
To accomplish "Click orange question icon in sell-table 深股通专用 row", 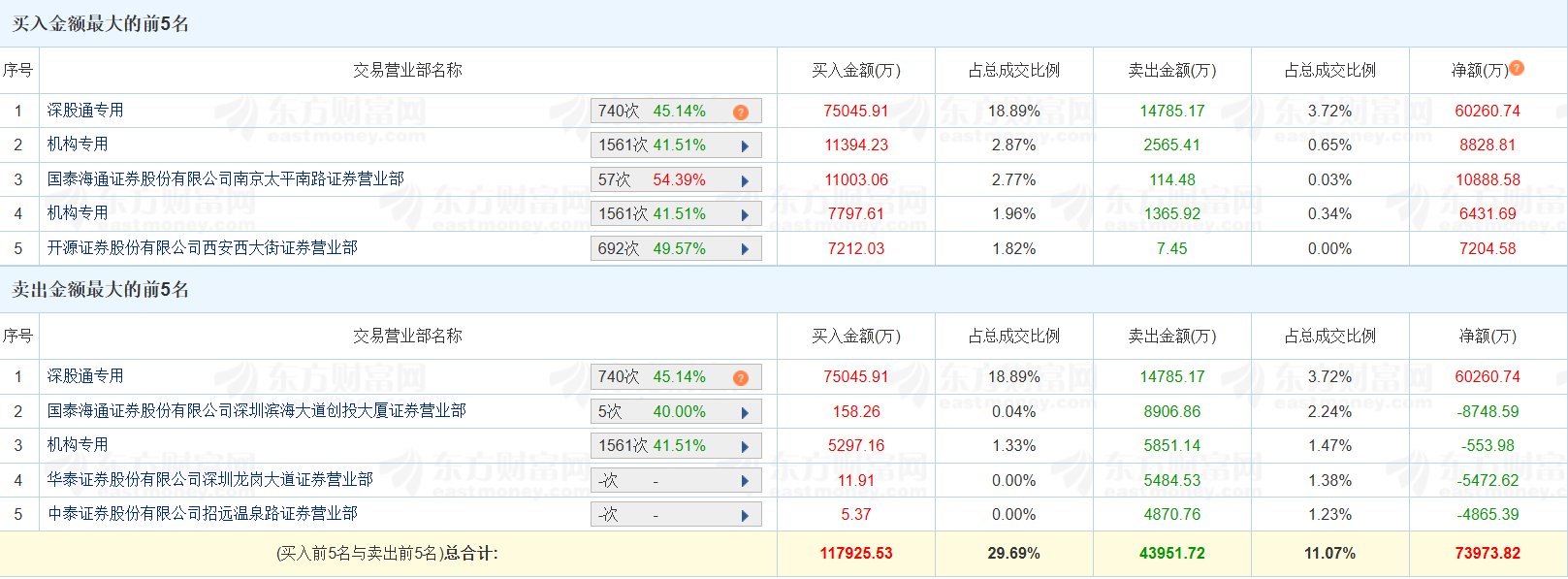I will click(741, 377).
